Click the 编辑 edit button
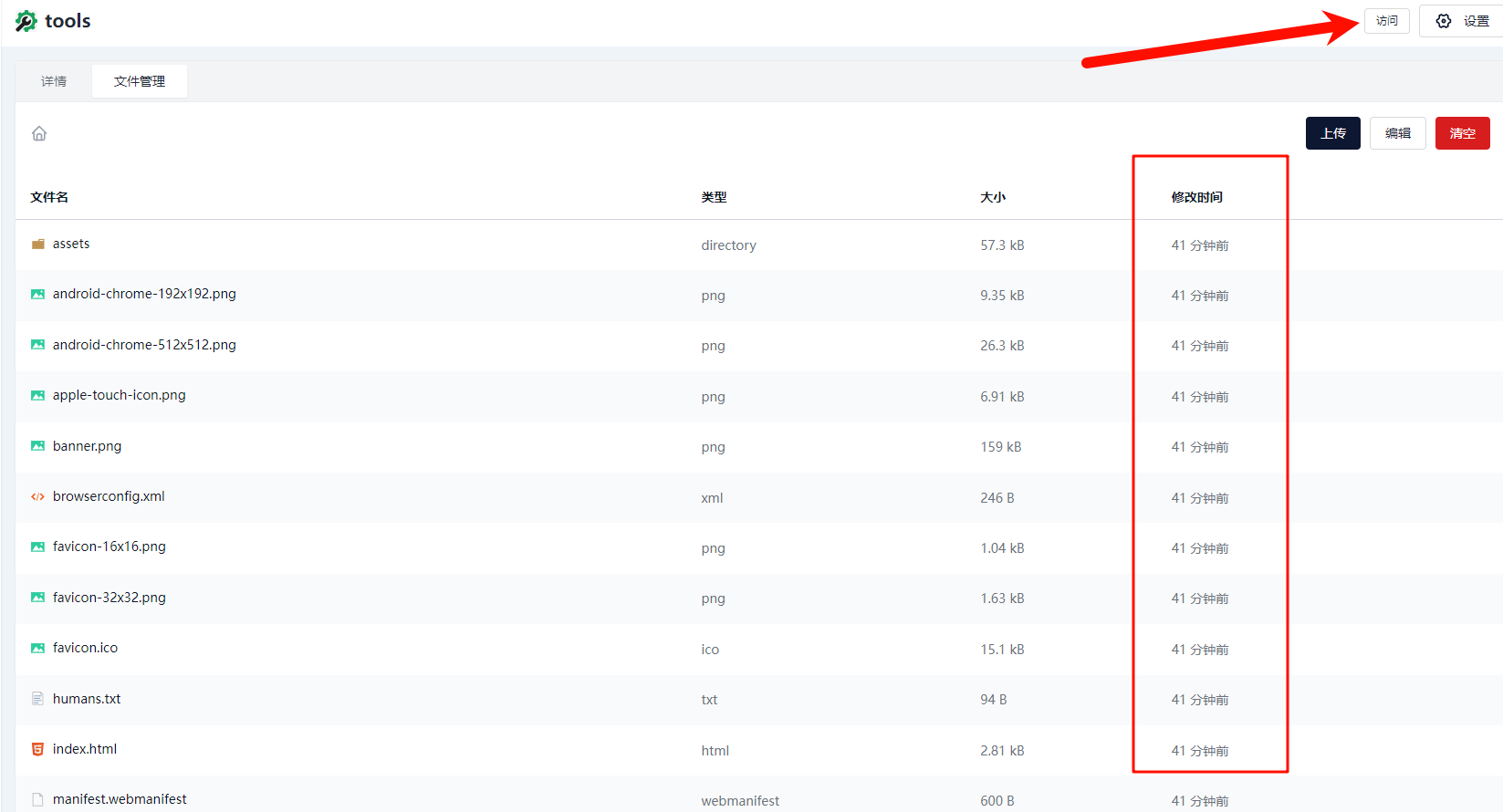1503x812 pixels. [x=1397, y=133]
